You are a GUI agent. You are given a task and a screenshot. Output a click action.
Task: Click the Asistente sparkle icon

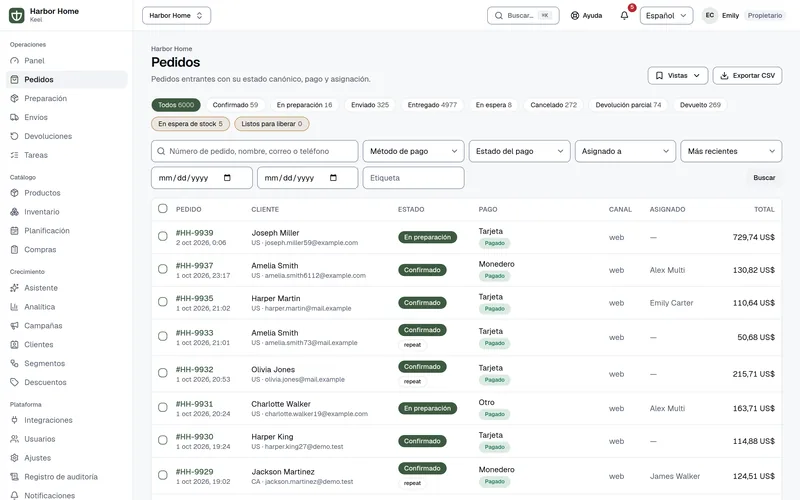point(14,288)
